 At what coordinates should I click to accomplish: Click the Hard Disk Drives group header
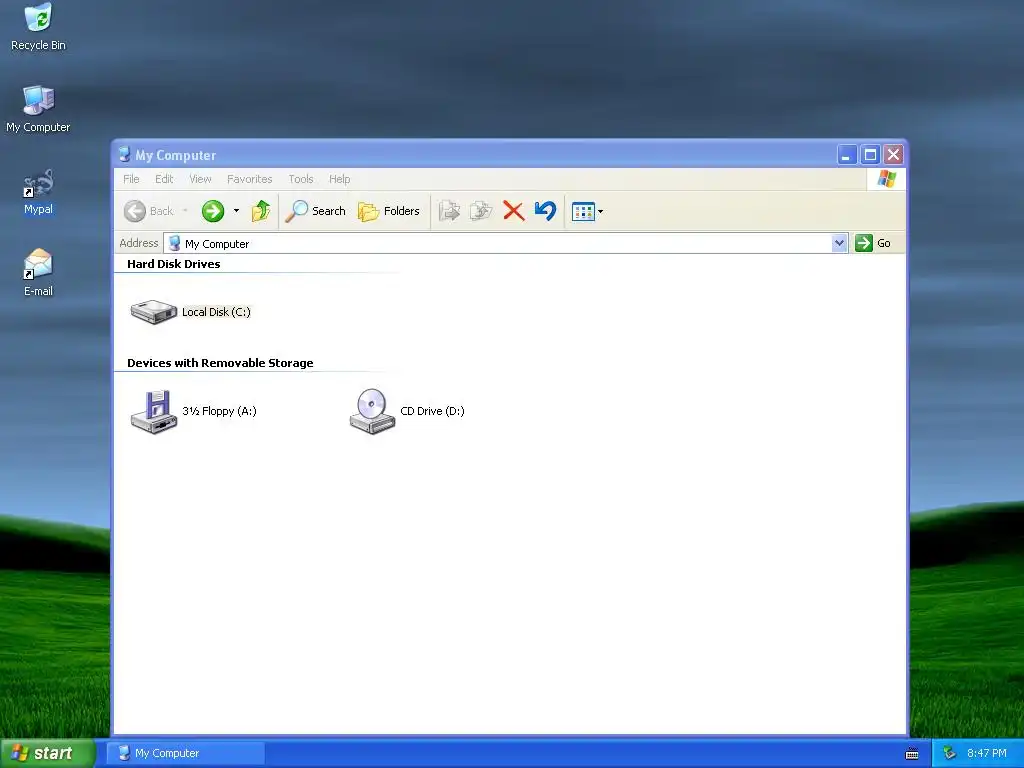(x=174, y=264)
